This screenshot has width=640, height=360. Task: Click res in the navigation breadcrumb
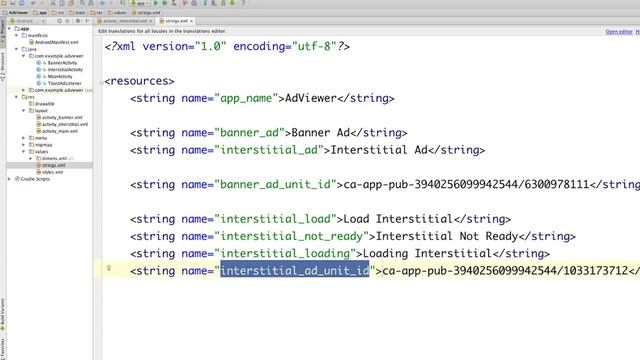click(97, 13)
